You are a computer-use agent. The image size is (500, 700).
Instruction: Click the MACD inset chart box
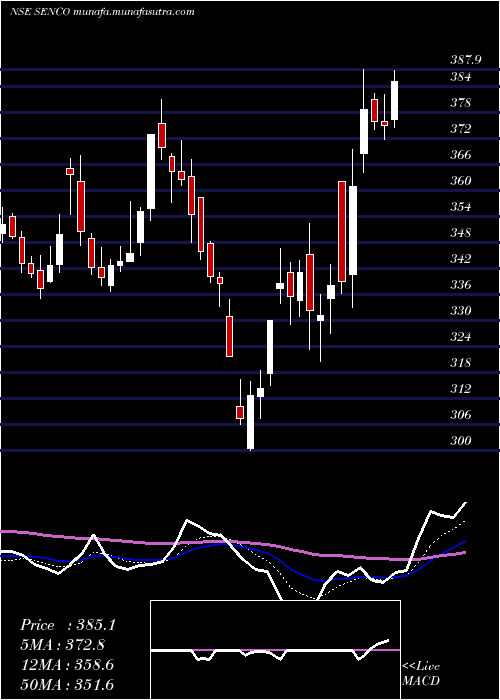tap(275, 650)
